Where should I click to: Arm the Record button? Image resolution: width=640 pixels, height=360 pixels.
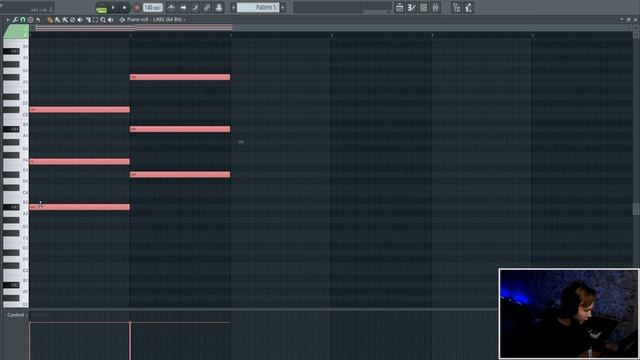coord(137,7)
